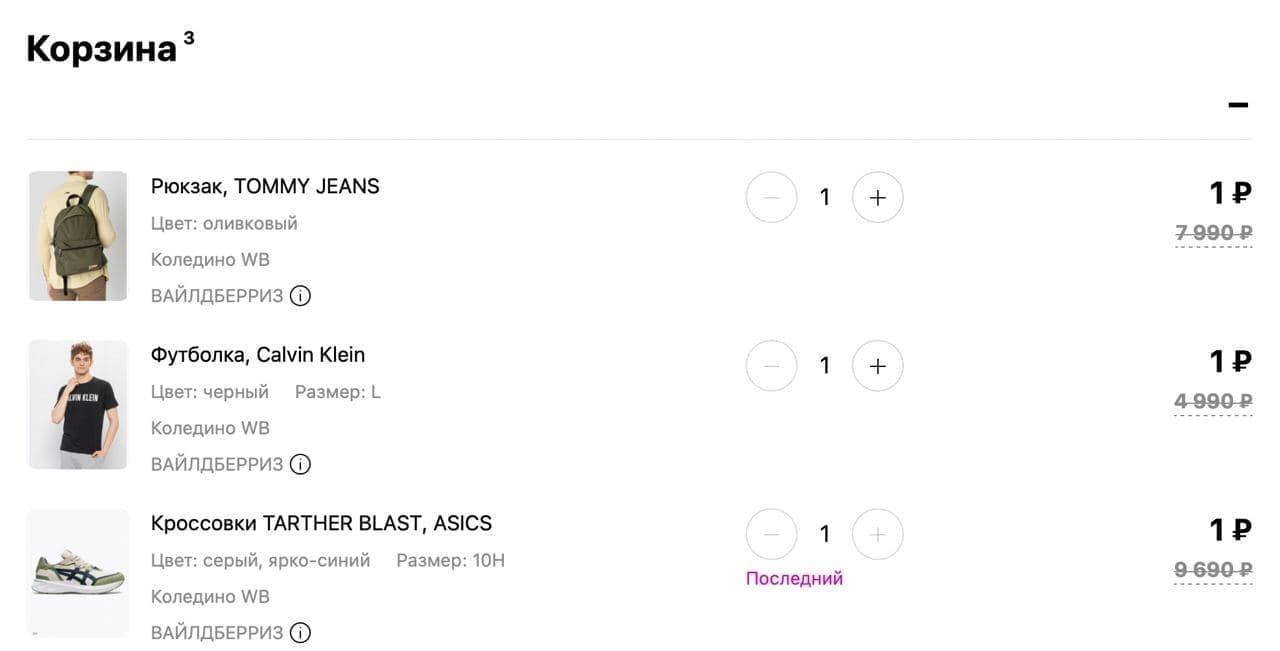Decrease quantity of ASICS sneakers

point(771,534)
